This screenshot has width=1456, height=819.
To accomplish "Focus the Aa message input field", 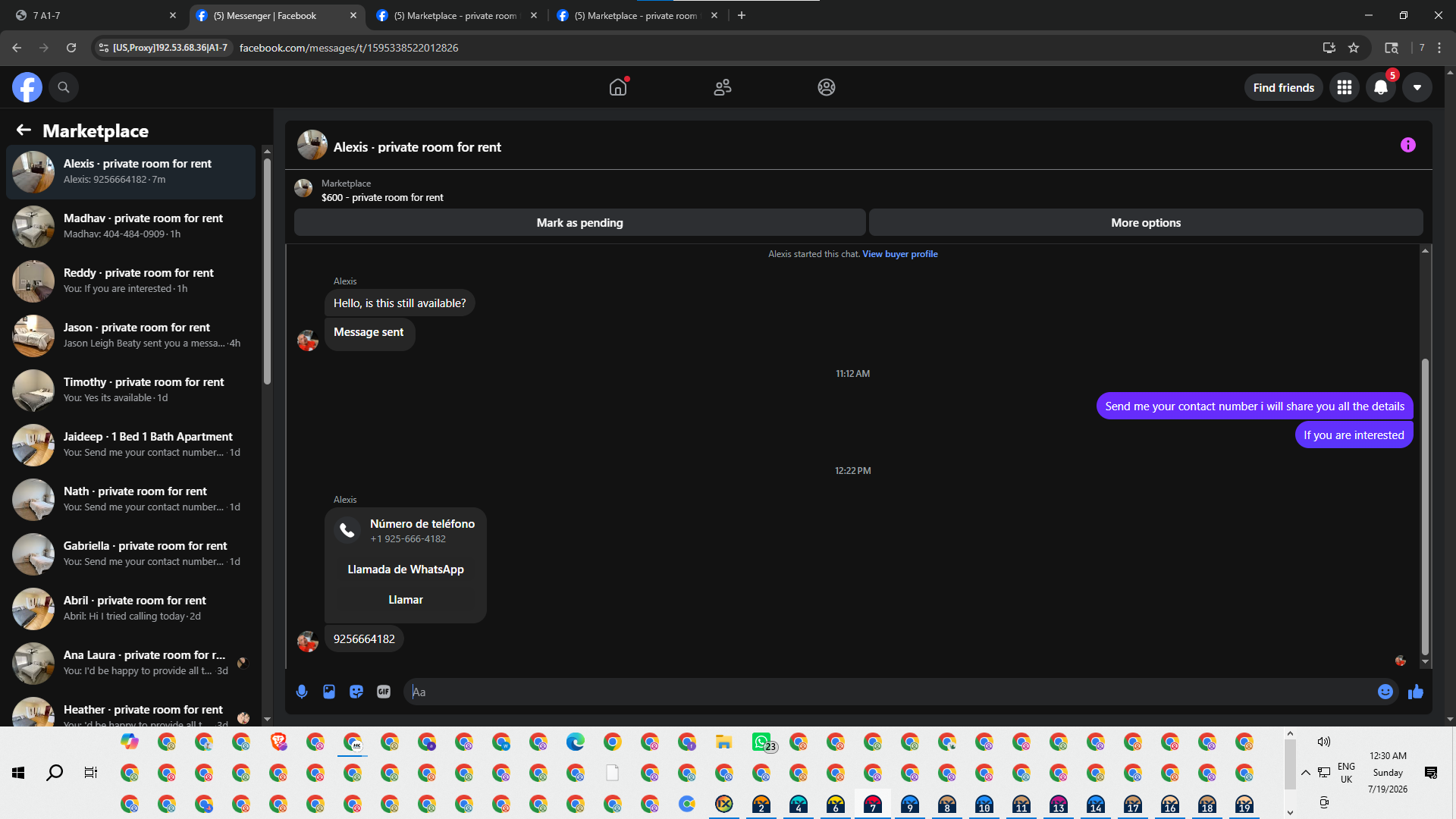I will tap(891, 692).
